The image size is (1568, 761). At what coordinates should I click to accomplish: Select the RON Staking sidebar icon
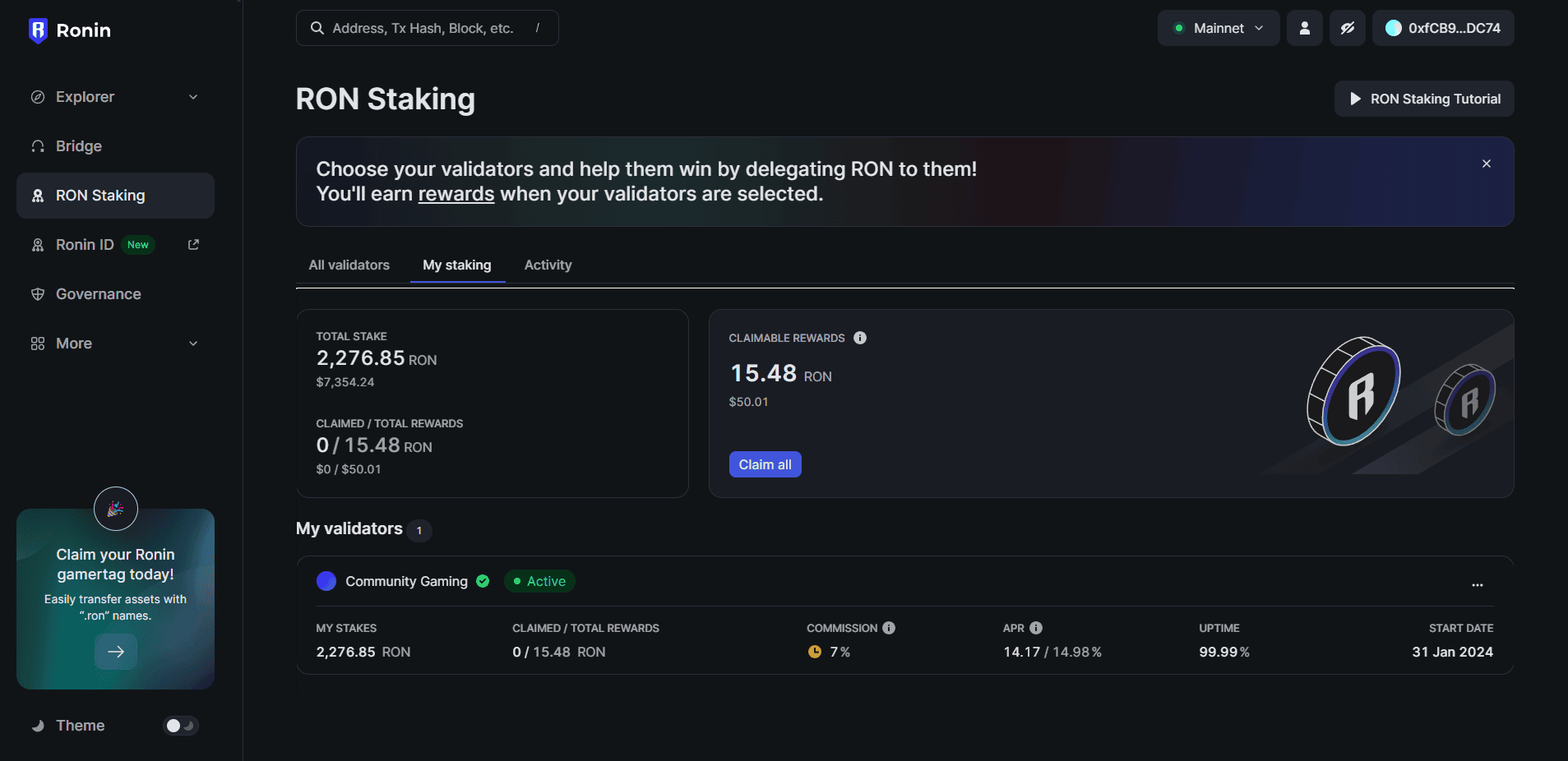[38, 196]
